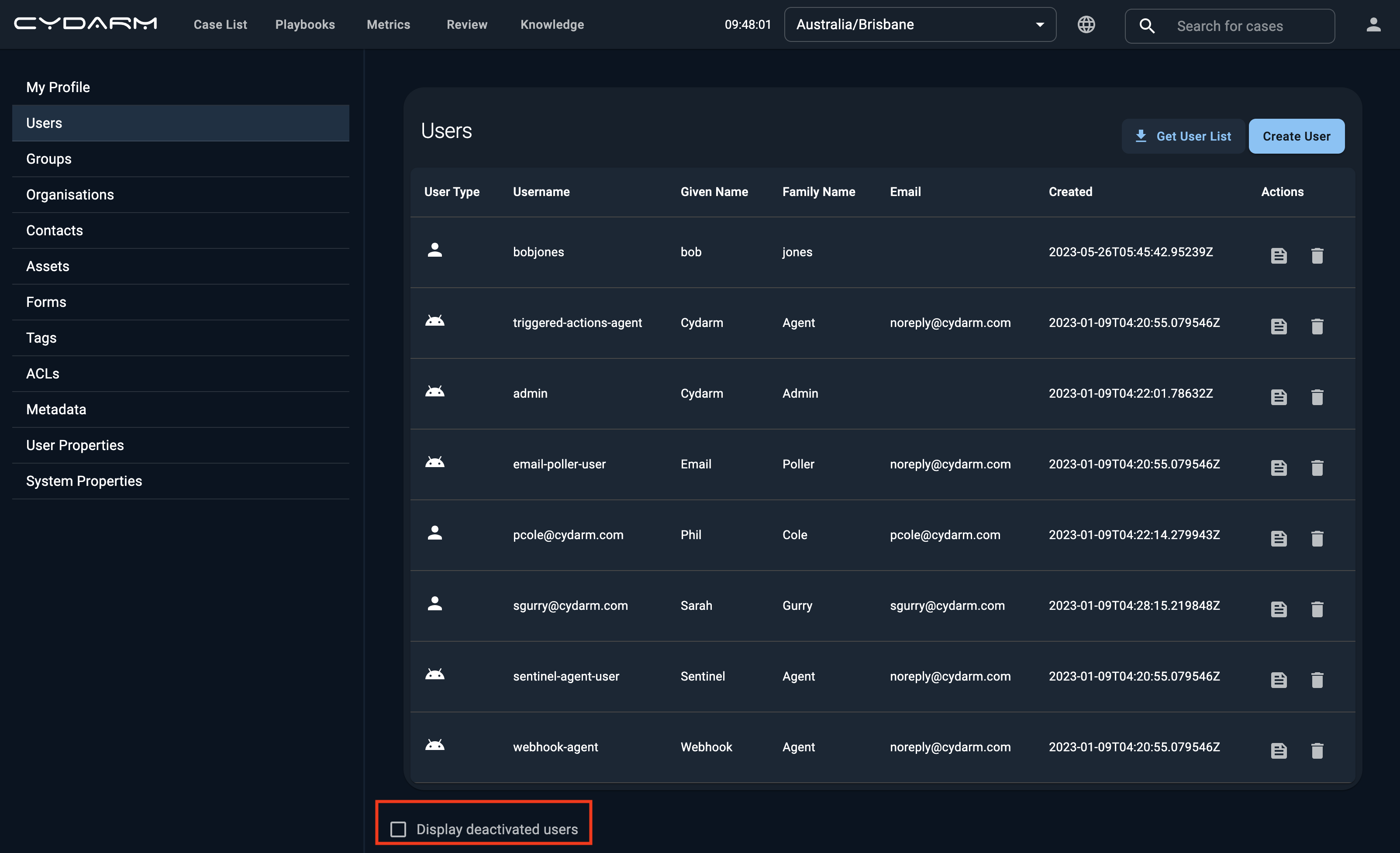
Task: Select Organisations in the sidebar
Action: [181, 195]
